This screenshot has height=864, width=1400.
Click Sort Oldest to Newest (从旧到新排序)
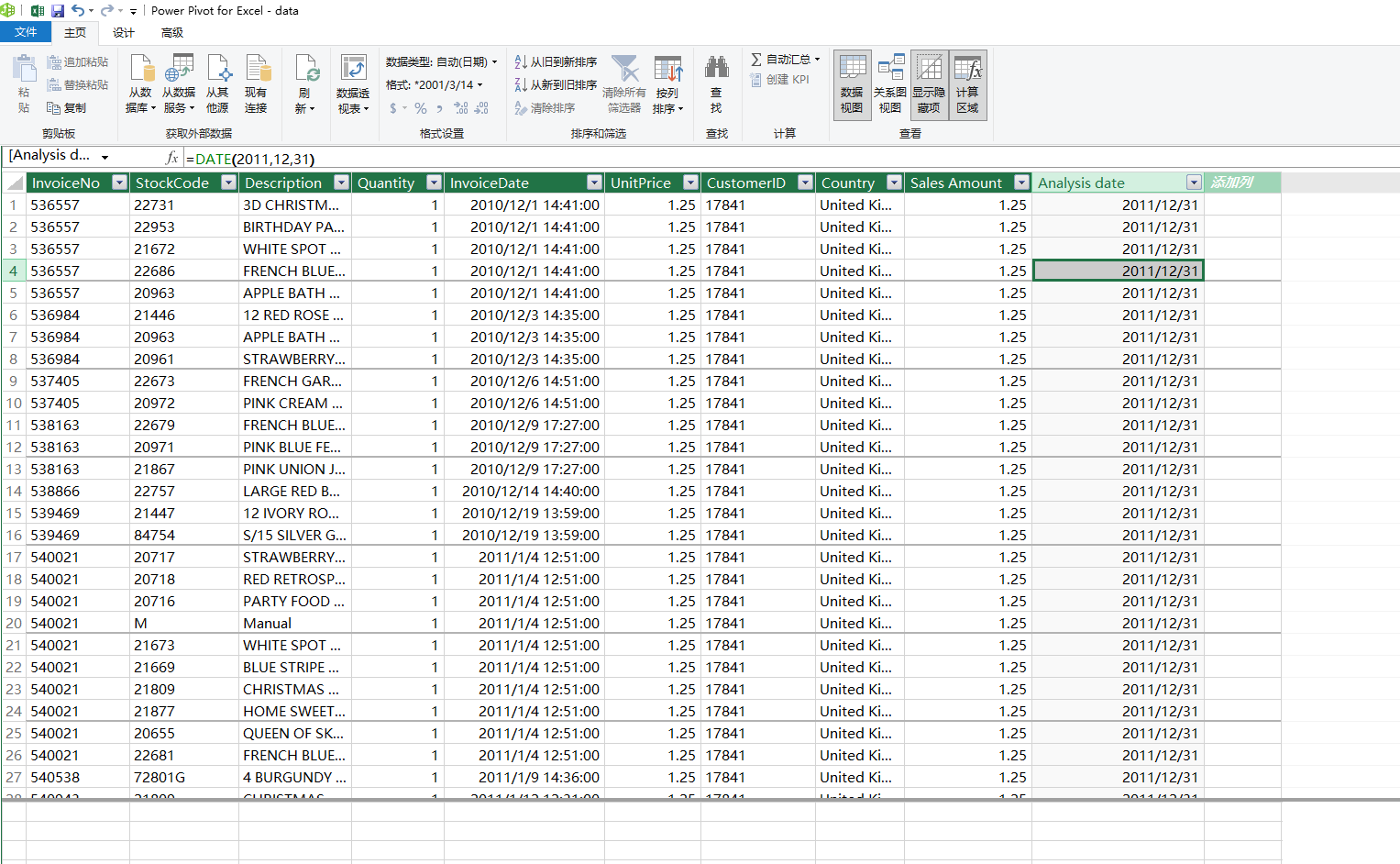[556, 61]
